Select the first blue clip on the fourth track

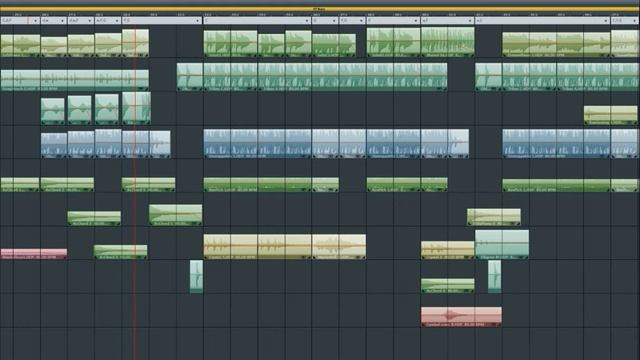click(54, 145)
